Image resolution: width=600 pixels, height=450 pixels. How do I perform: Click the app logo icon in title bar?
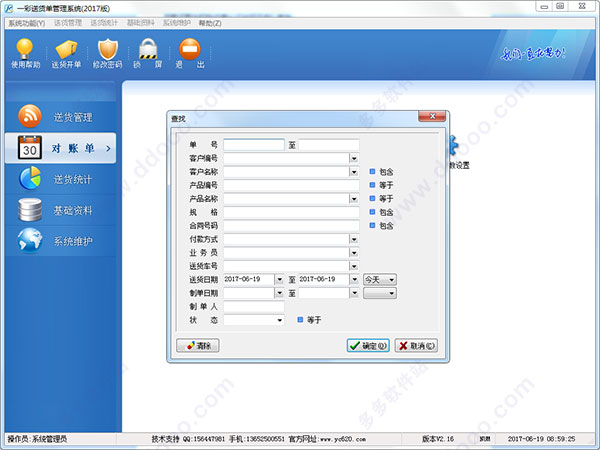(x=8, y=8)
